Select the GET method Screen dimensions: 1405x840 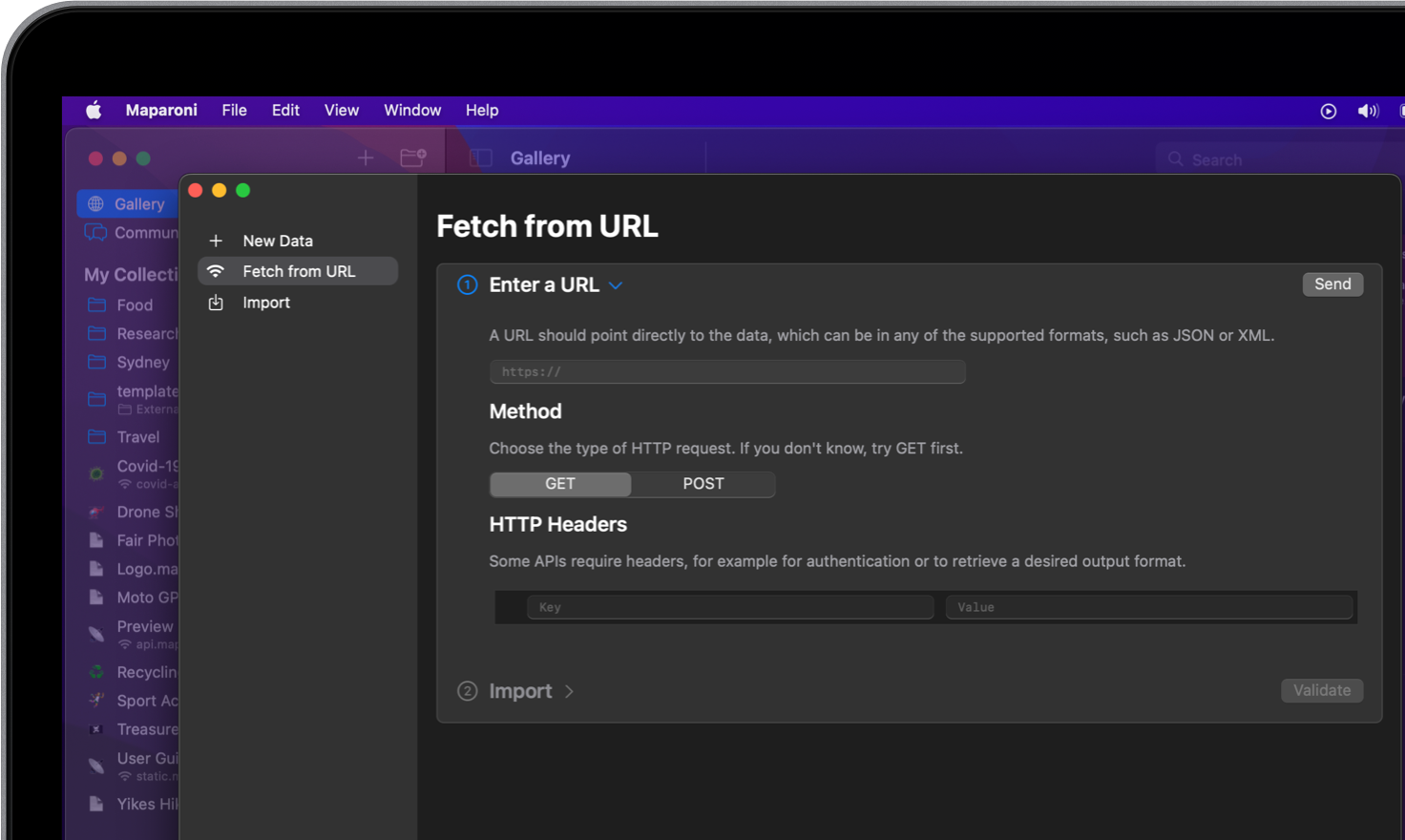[560, 484]
